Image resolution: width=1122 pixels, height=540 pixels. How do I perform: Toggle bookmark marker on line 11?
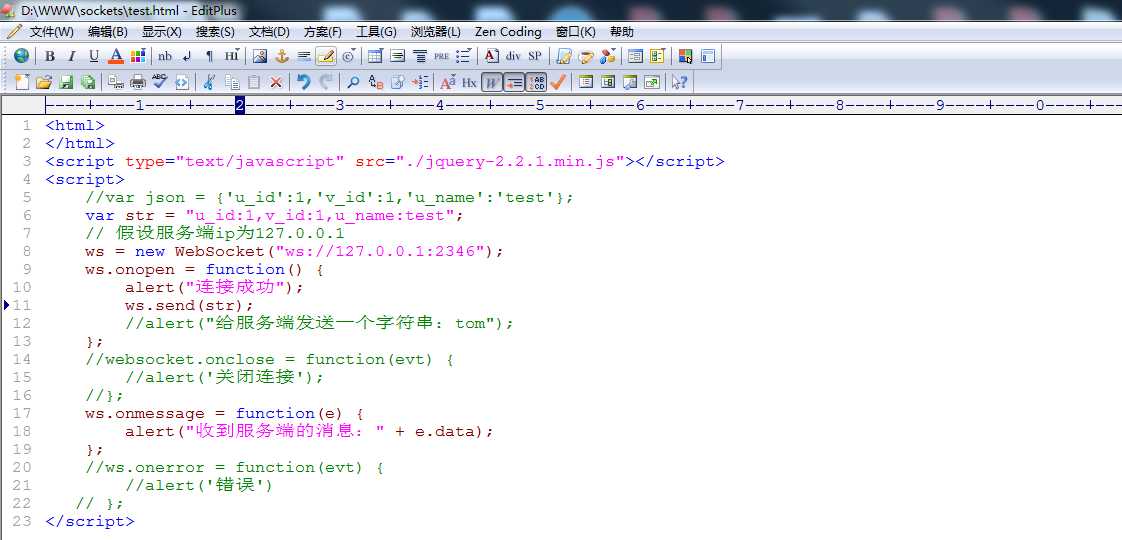(x=7, y=305)
